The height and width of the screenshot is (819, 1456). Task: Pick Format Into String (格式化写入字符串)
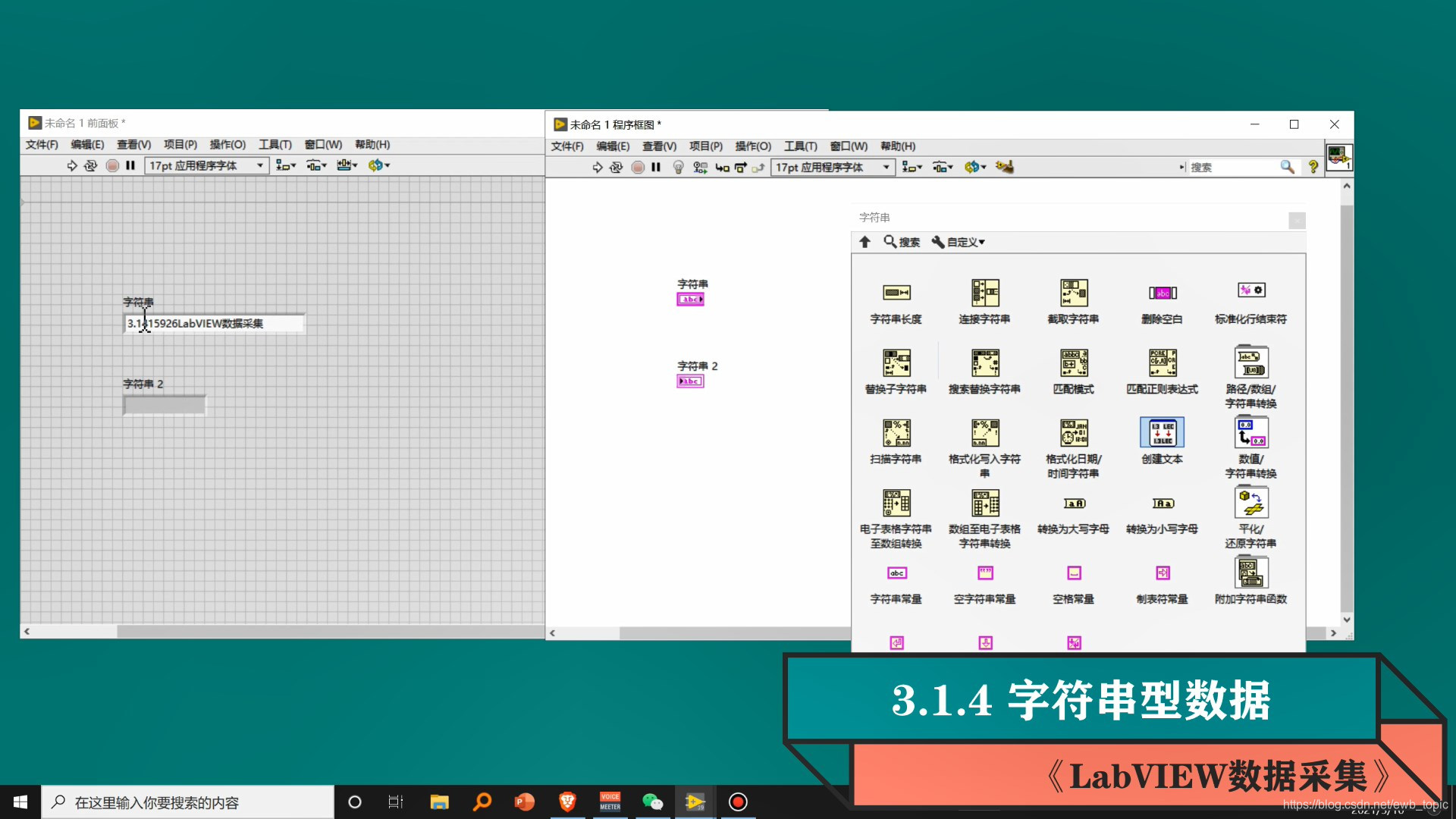[x=985, y=432]
